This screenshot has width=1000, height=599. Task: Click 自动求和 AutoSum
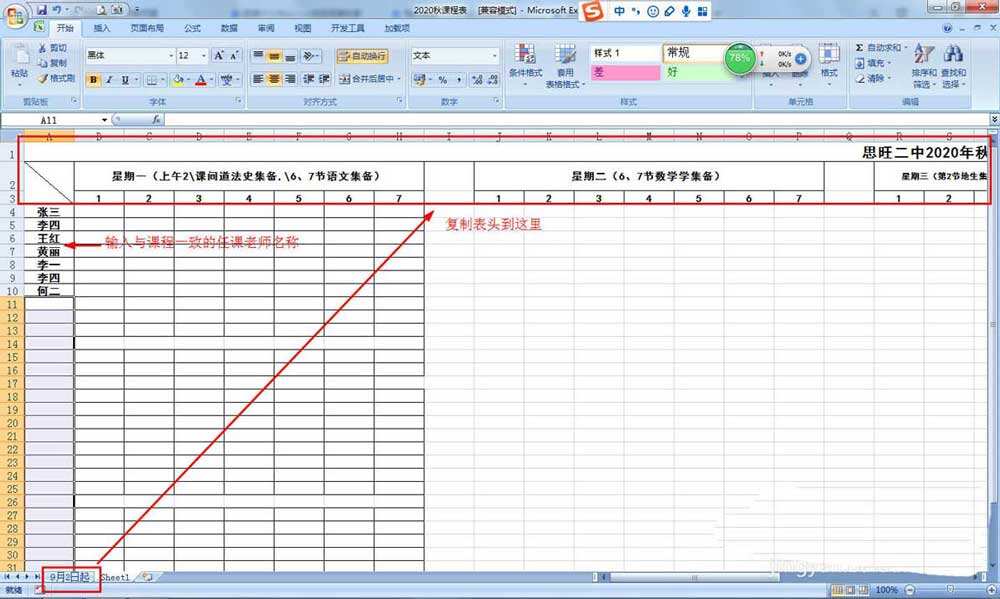coord(880,48)
